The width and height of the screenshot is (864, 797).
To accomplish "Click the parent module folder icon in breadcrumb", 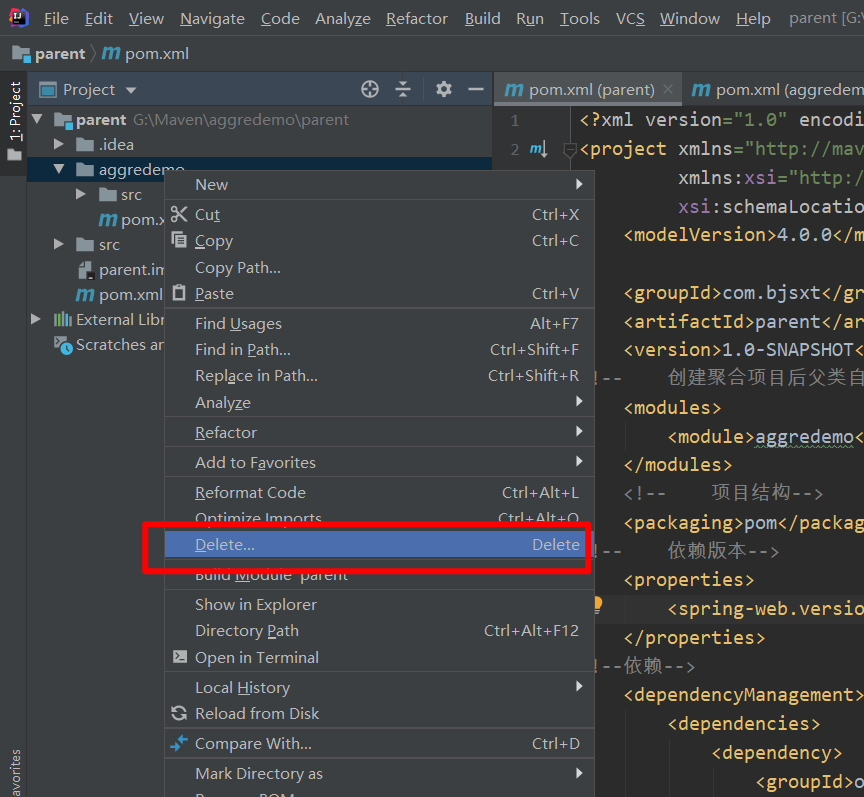I will 21,53.
